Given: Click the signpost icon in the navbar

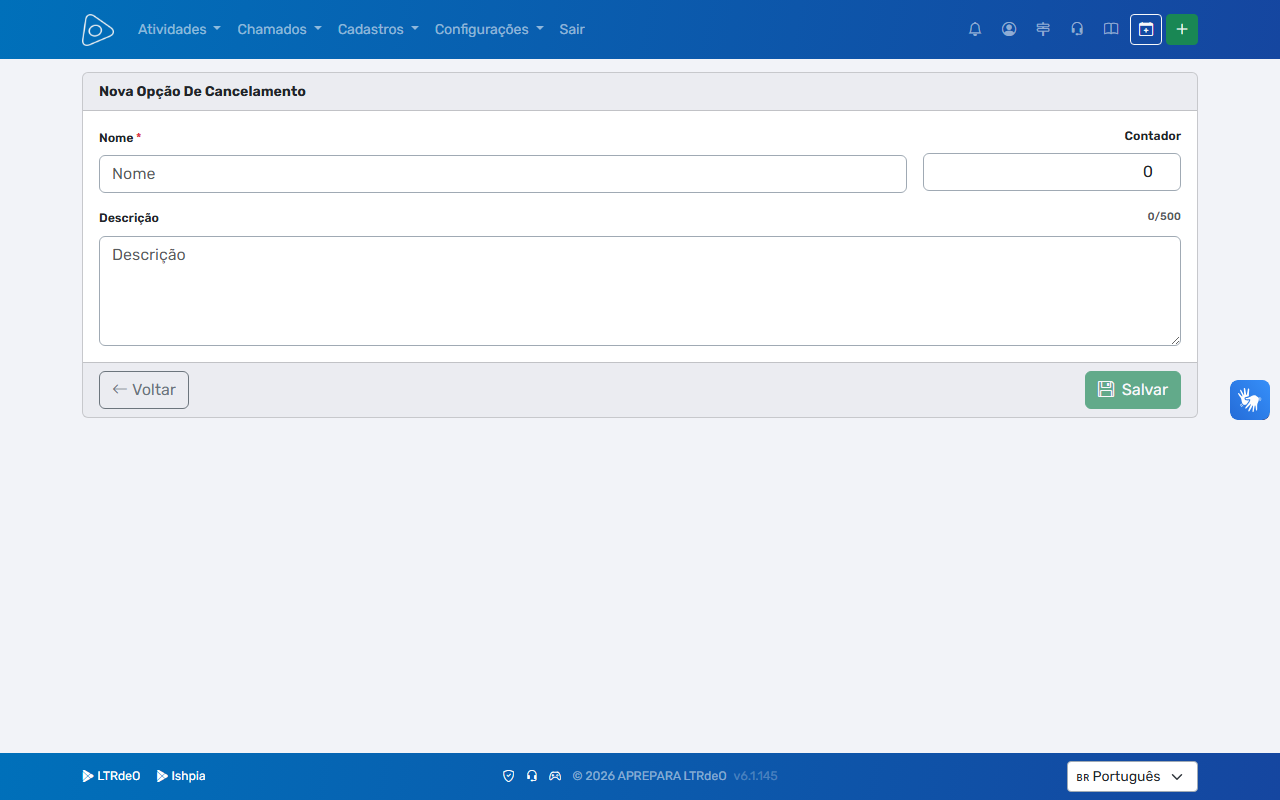Looking at the screenshot, I should coord(1043,29).
